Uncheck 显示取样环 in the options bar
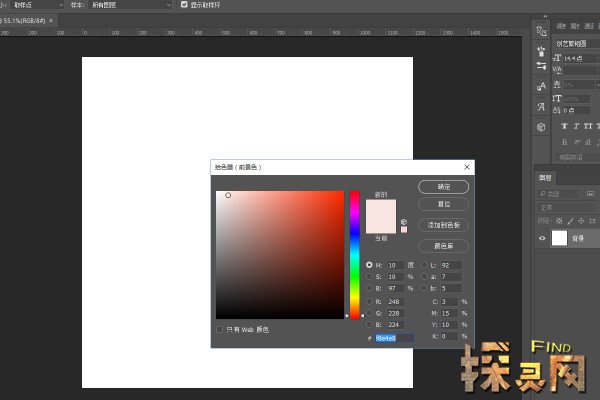 [183, 5]
